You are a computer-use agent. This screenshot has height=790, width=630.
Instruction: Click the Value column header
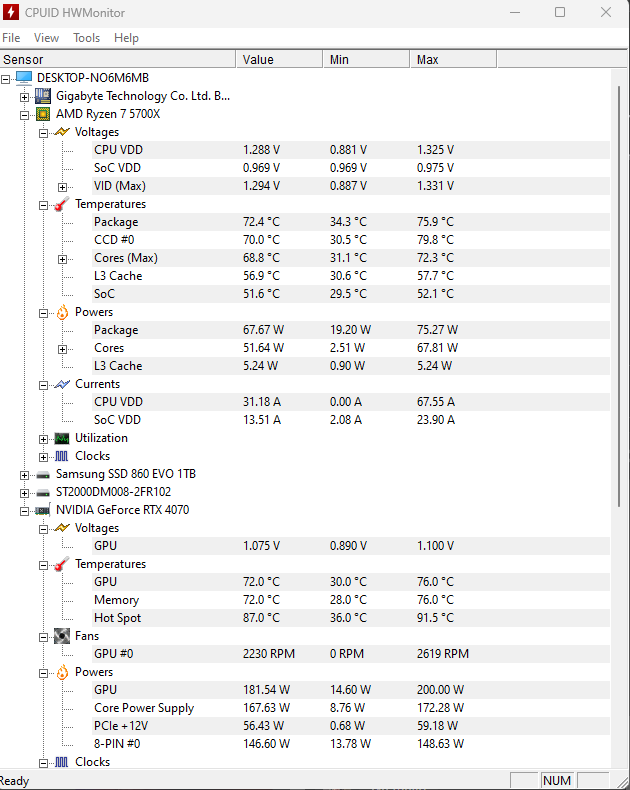(258, 60)
